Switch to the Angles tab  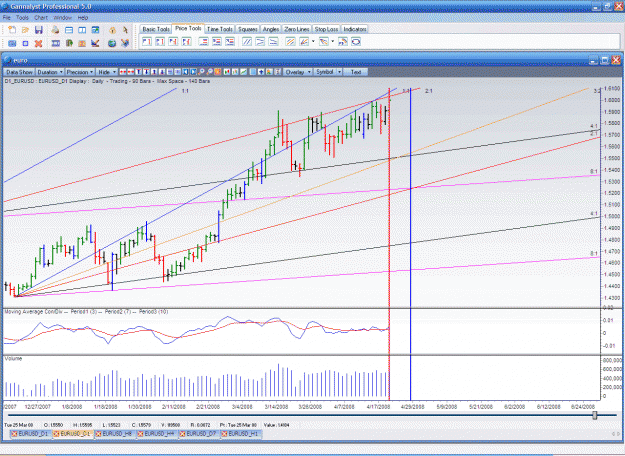coord(271,29)
